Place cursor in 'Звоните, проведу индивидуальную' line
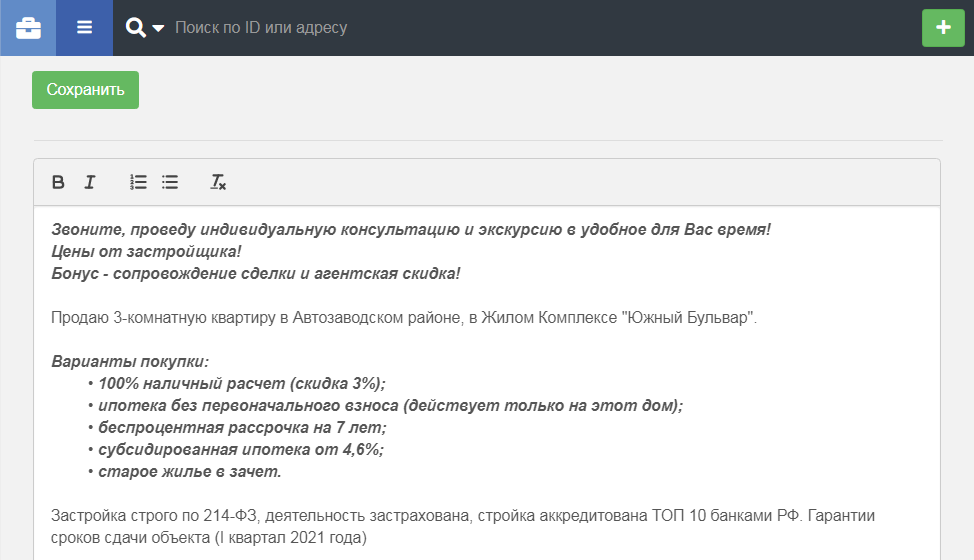 (x=411, y=229)
